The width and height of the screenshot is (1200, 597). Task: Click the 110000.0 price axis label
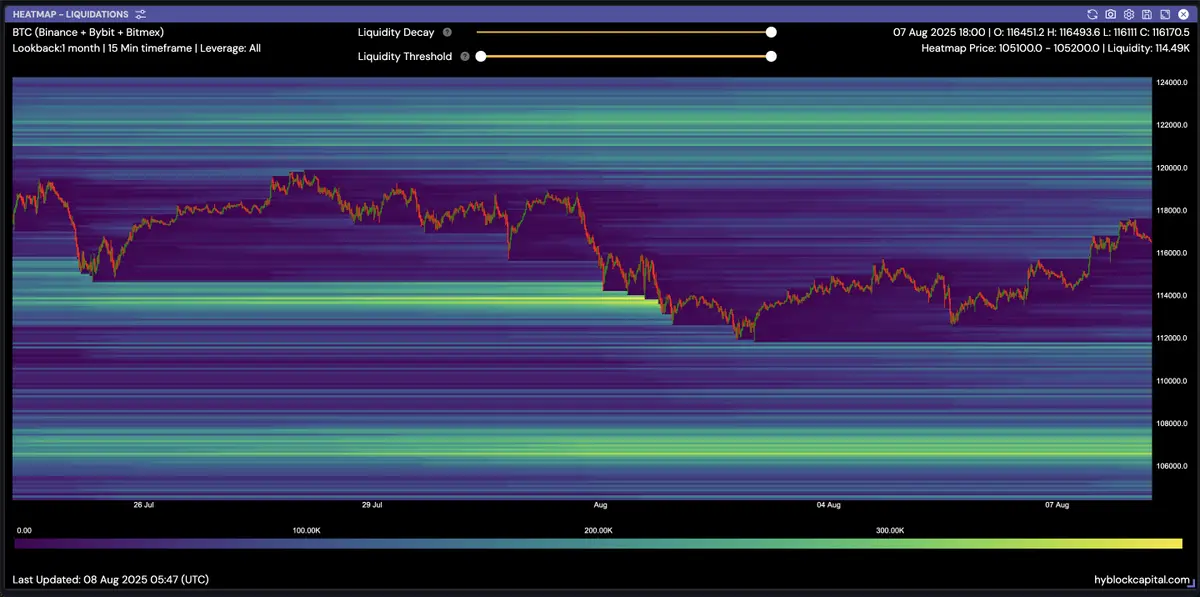pyautogui.click(x=1171, y=381)
